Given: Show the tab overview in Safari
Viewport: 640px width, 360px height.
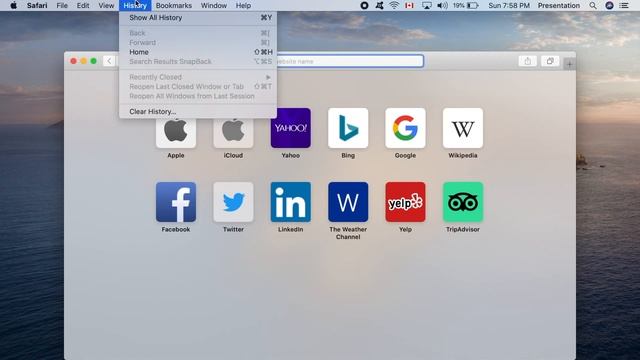Looking at the screenshot, I should [x=550, y=61].
